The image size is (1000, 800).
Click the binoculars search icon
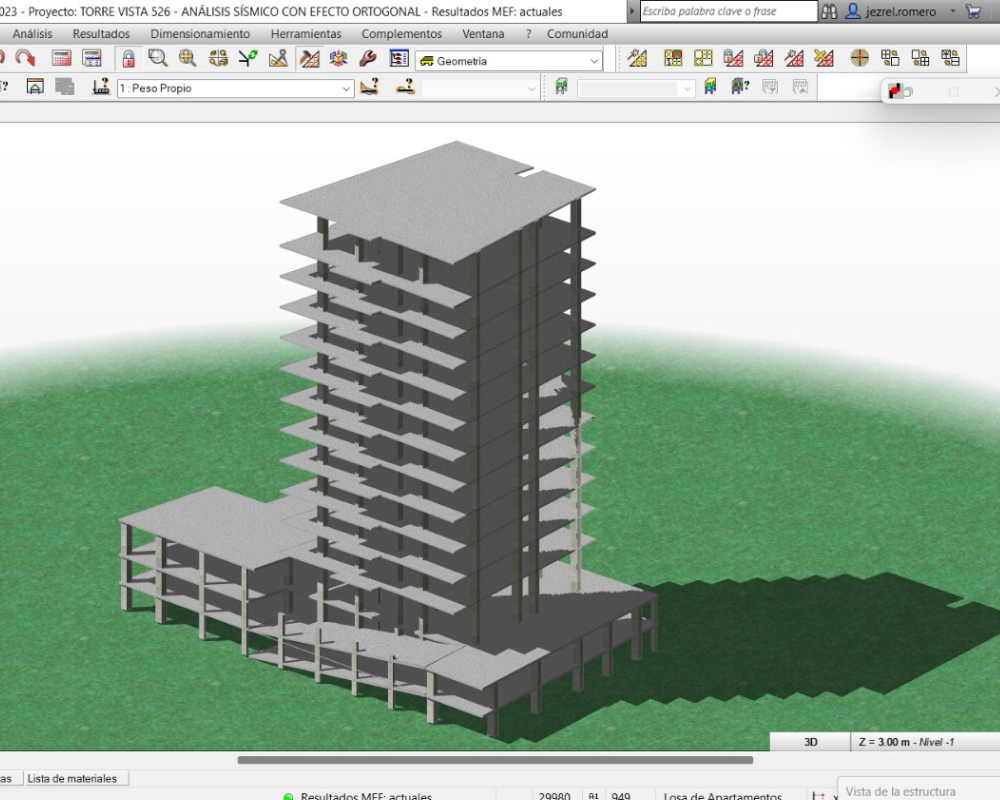tap(829, 12)
